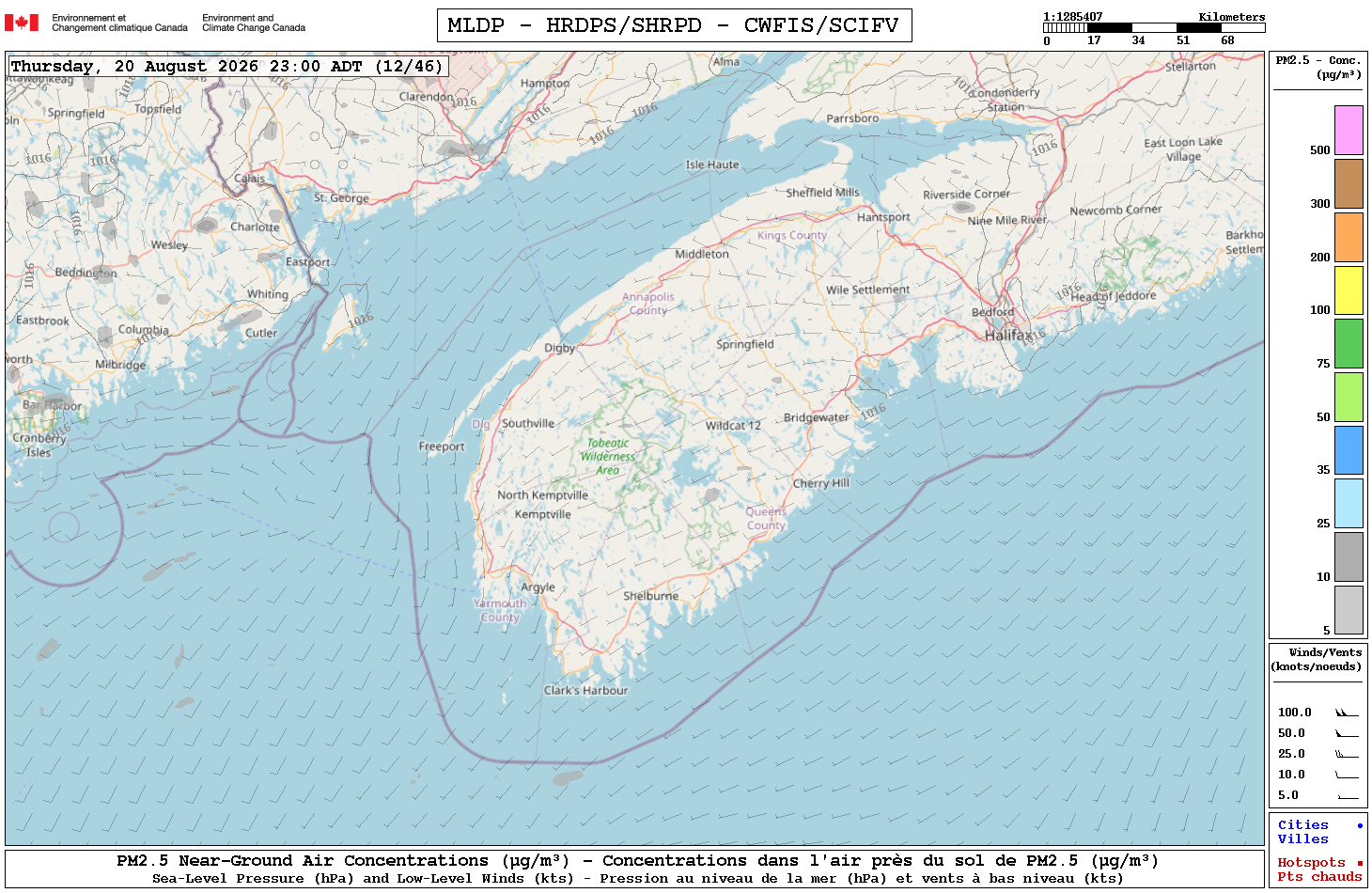Click the Environnement et Changement climatique Canada text

tap(119, 23)
